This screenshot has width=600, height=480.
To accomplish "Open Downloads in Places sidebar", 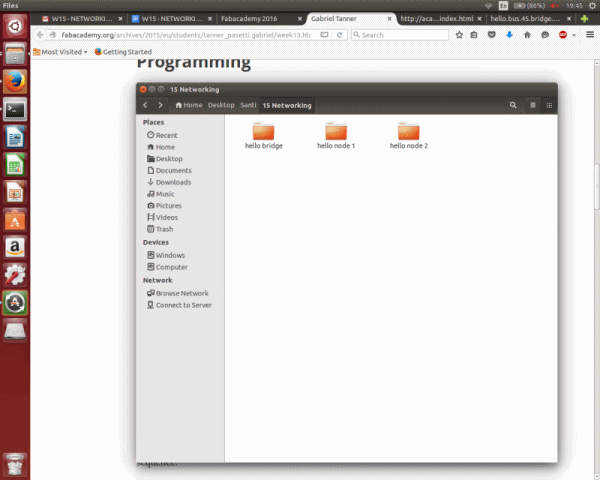I will point(169,182).
